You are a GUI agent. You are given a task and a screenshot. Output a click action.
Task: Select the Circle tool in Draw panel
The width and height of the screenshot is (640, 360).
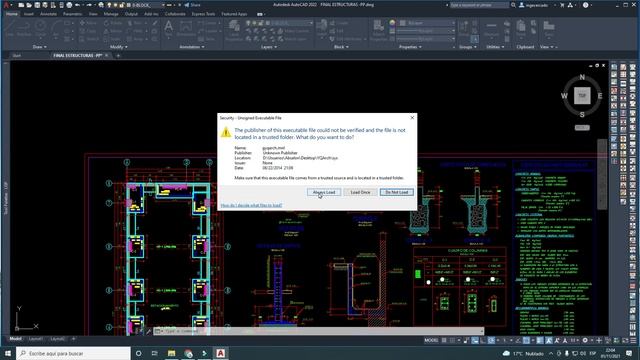(40, 28)
